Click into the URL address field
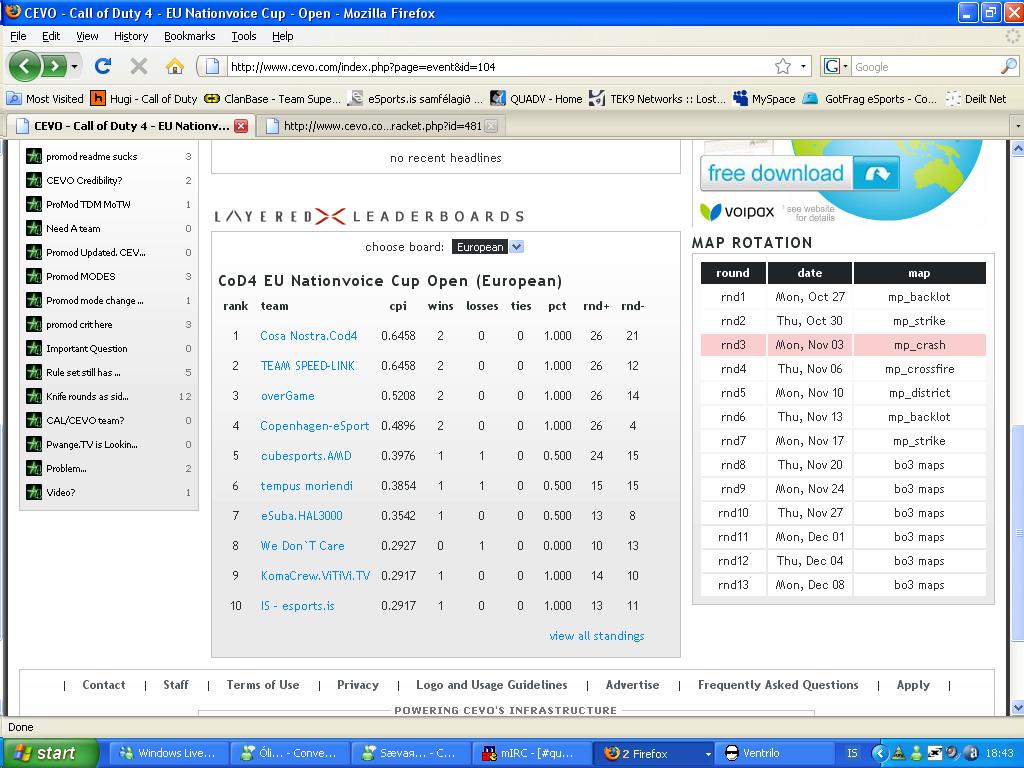Image resolution: width=1024 pixels, height=768 pixels. pos(500,67)
